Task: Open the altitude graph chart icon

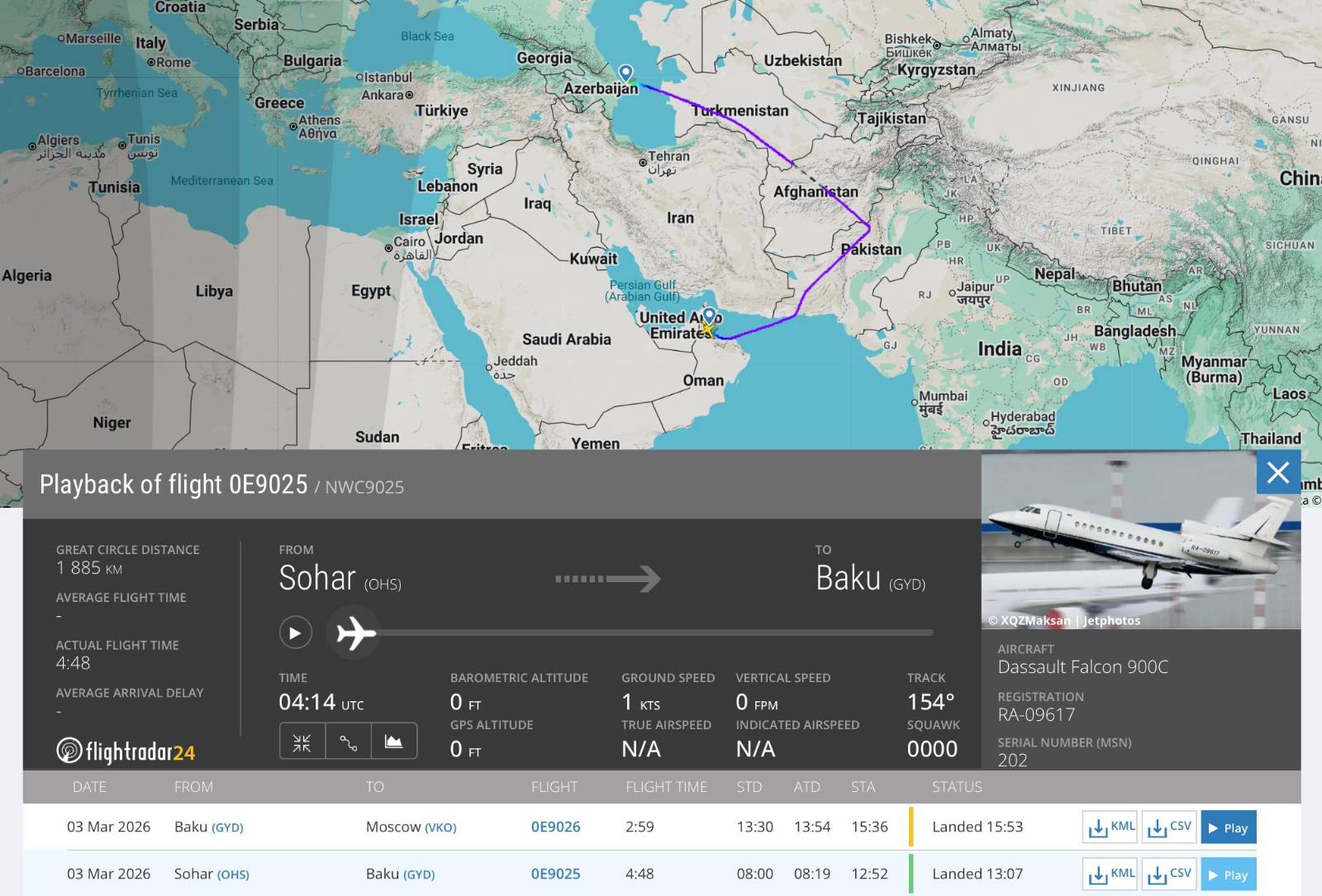Action: click(x=394, y=742)
